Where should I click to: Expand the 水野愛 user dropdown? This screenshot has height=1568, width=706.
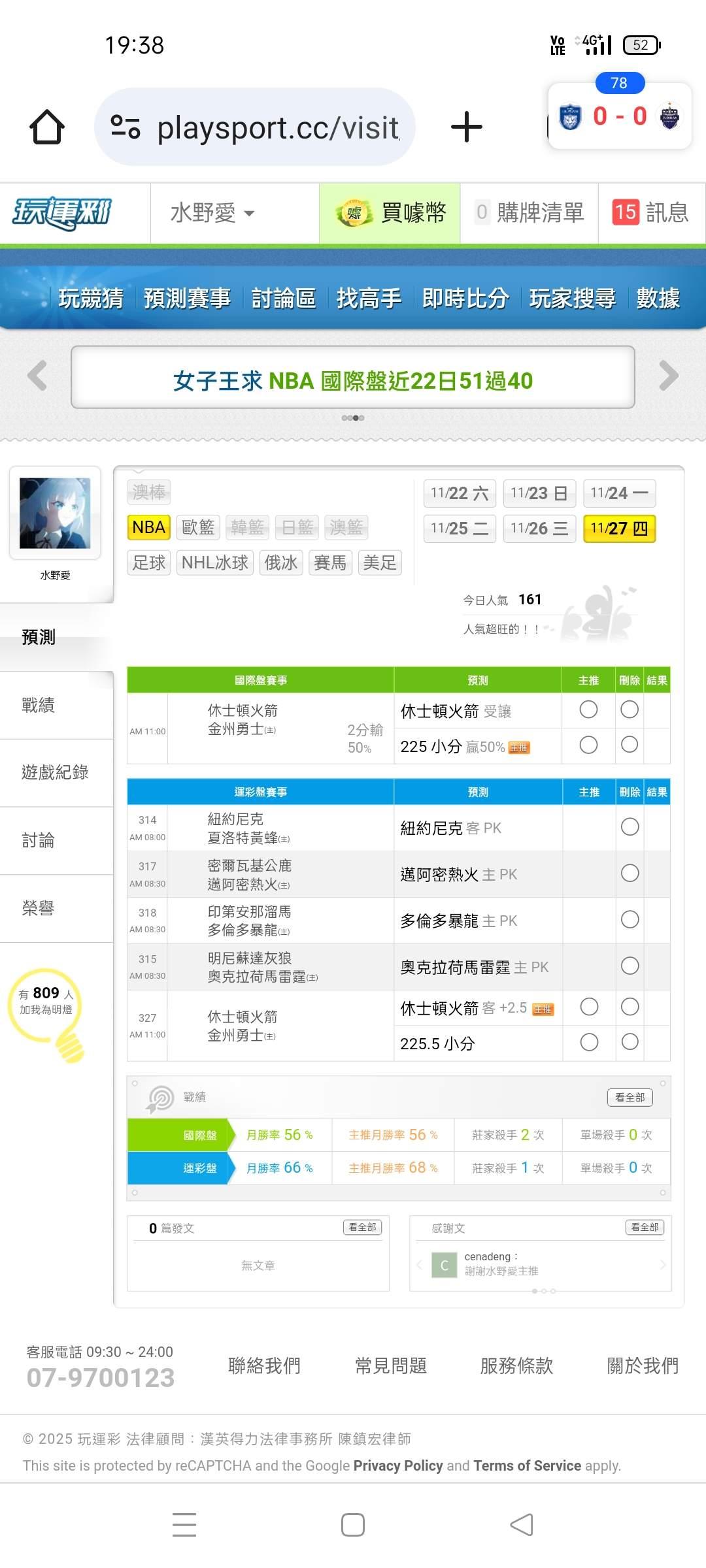pos(212,213)
